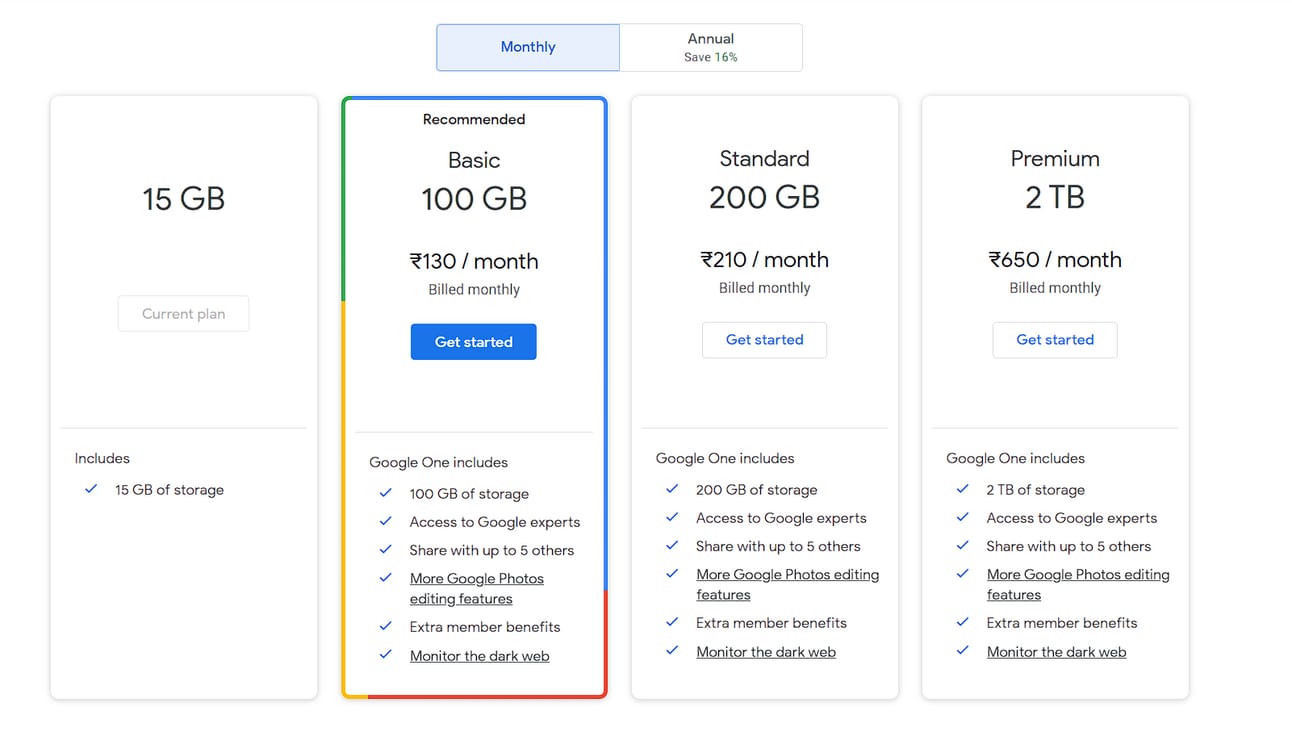The image size is (1292, 732).
Task: Click checkmark beside 100 GB of storage
Action: (x=385, y=493)
